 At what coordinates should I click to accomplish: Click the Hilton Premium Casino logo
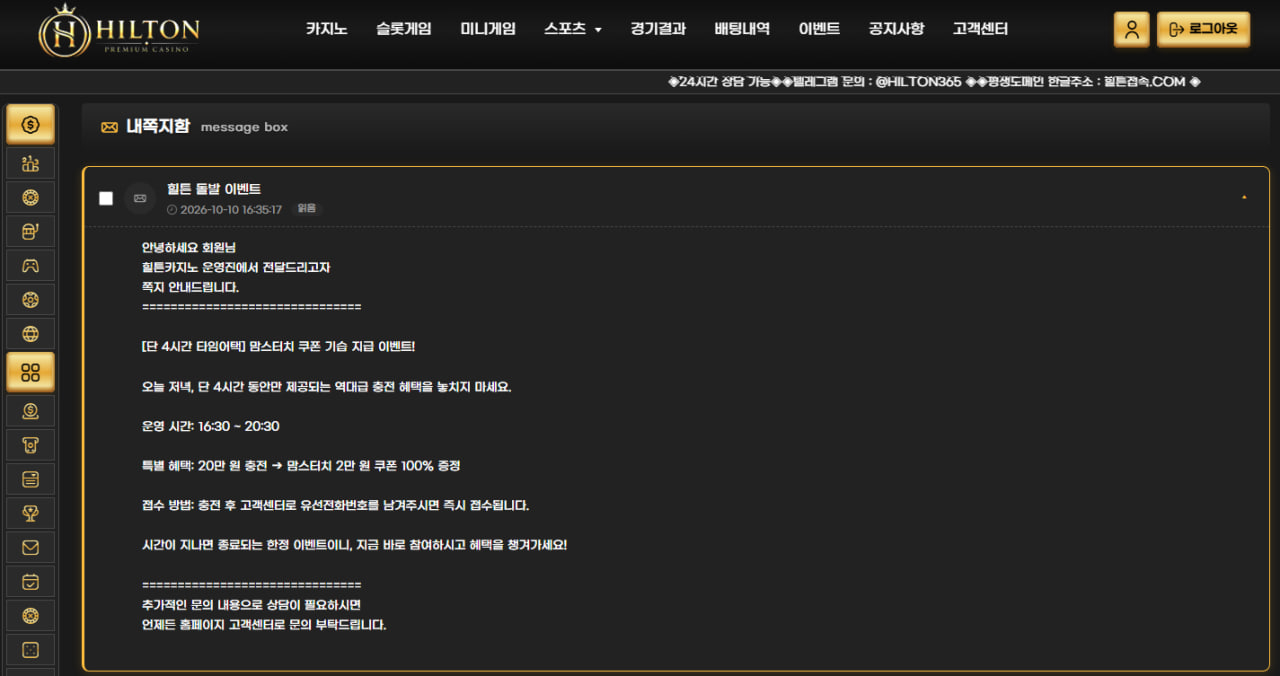(119, 30)
